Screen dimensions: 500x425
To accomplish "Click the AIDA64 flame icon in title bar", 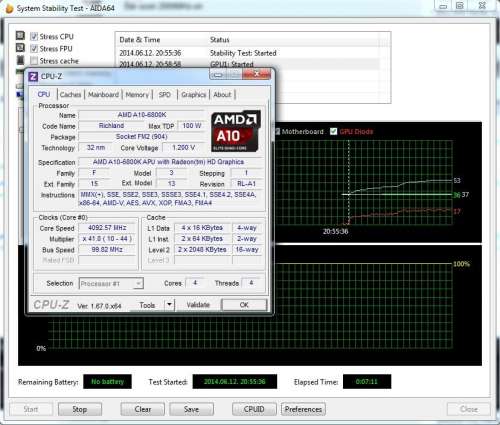I will [9, 8].
